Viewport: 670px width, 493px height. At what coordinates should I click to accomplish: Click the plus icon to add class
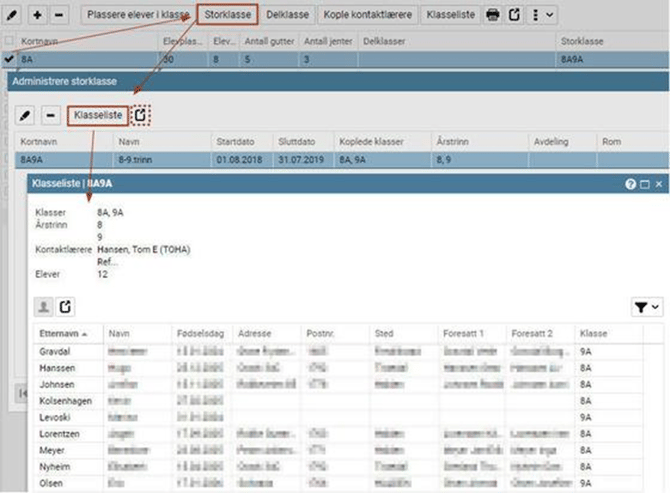36,15
